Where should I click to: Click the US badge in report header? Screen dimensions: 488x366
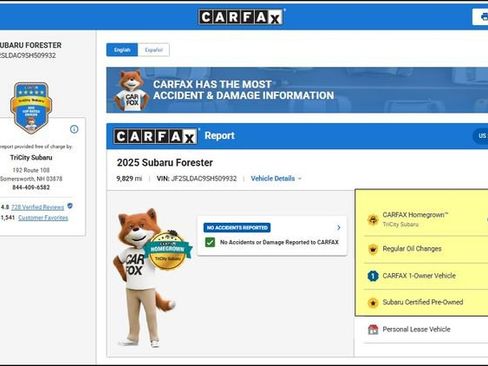pos(481,136)
